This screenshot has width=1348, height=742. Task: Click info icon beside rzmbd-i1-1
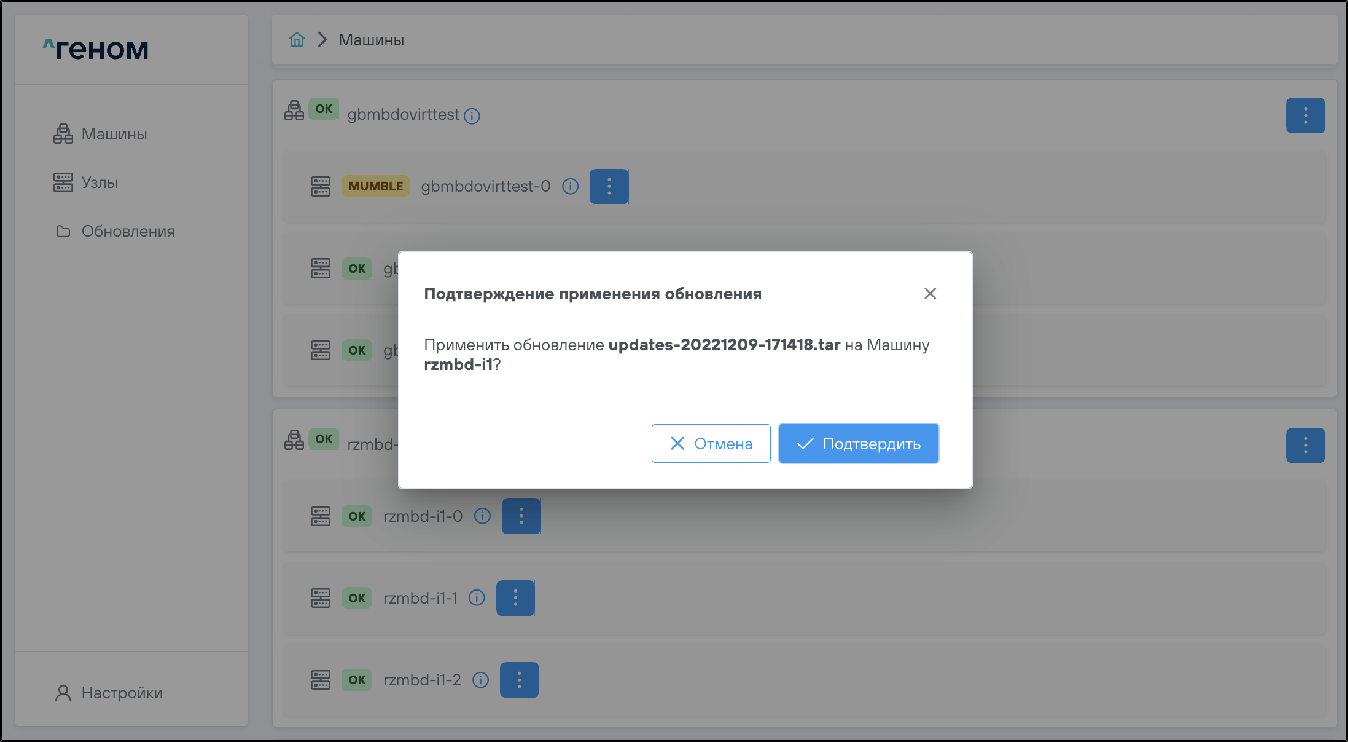477,598
